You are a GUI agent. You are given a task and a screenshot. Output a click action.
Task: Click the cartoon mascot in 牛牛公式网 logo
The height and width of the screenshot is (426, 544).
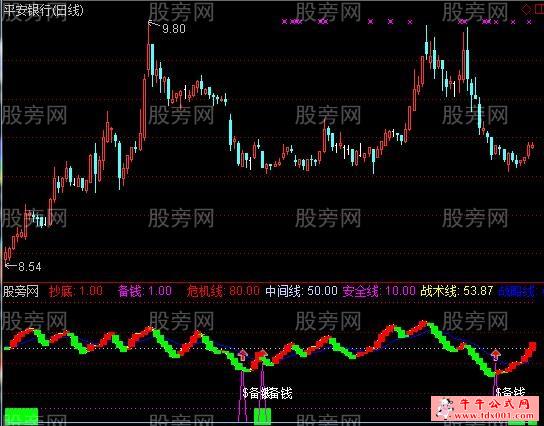pyautogui.click(x=445, y=408)
